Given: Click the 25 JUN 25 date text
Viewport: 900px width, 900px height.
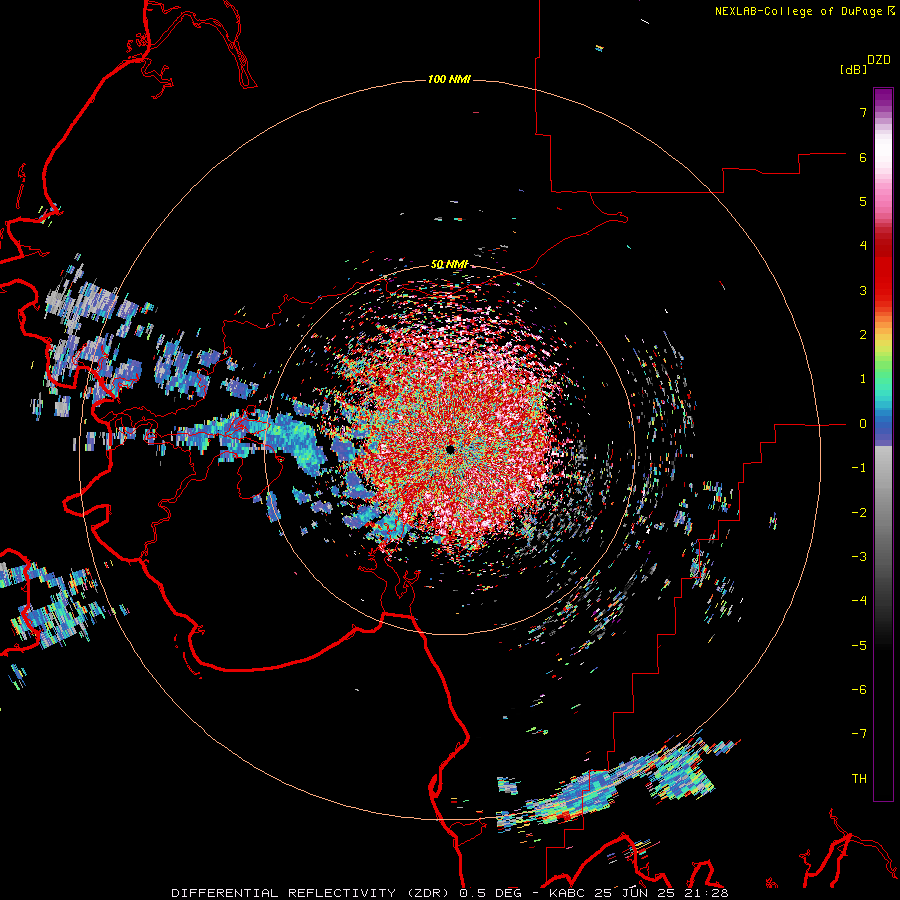Looking at the screenshot, I should click(634, 893).
